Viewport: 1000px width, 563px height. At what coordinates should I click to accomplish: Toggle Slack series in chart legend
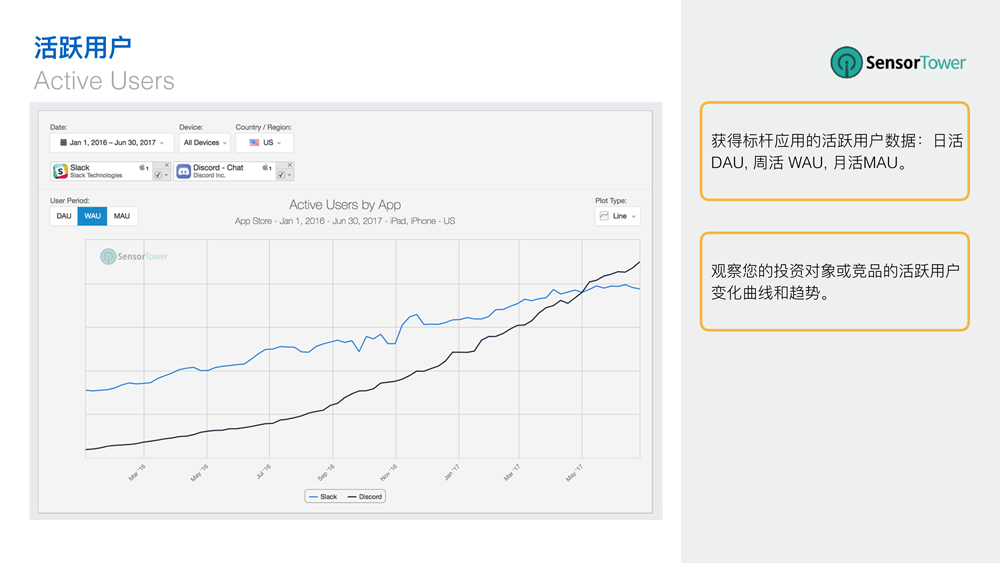point(323,496)
